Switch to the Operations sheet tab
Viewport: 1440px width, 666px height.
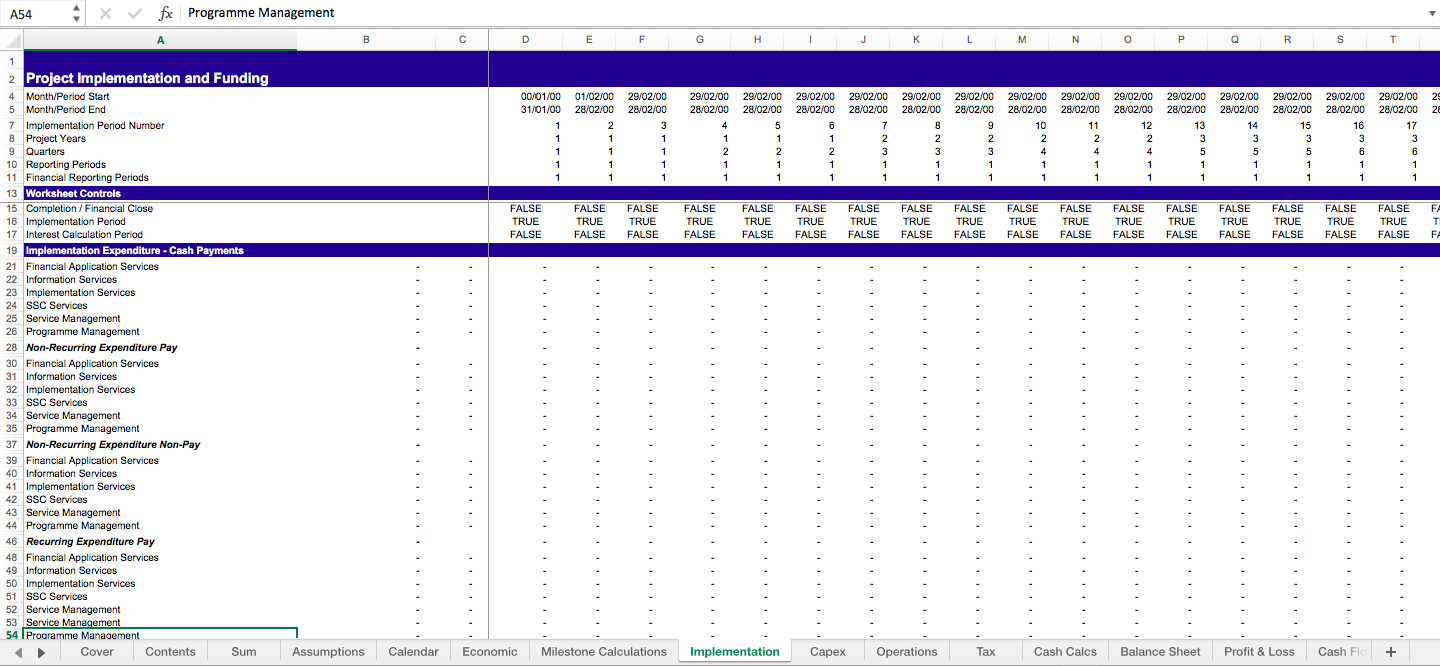(907, 652)
